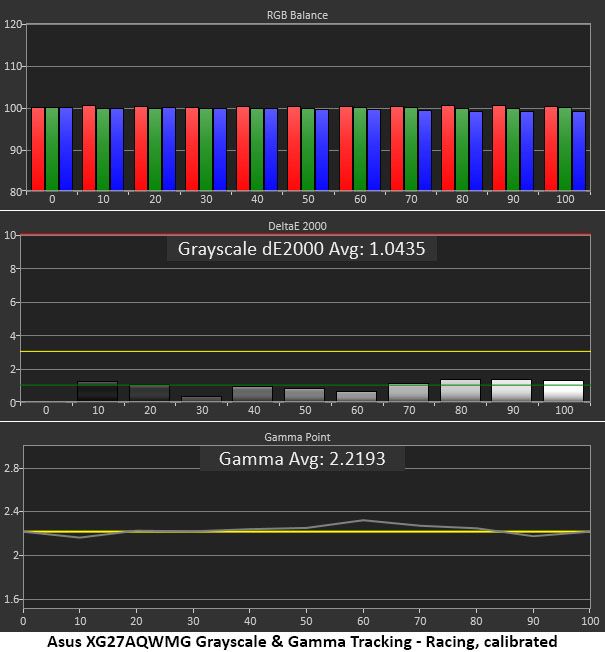Click the DeltaE bar at 60 percent
Viewport: 605px width, 652px height.
point(356,396)
